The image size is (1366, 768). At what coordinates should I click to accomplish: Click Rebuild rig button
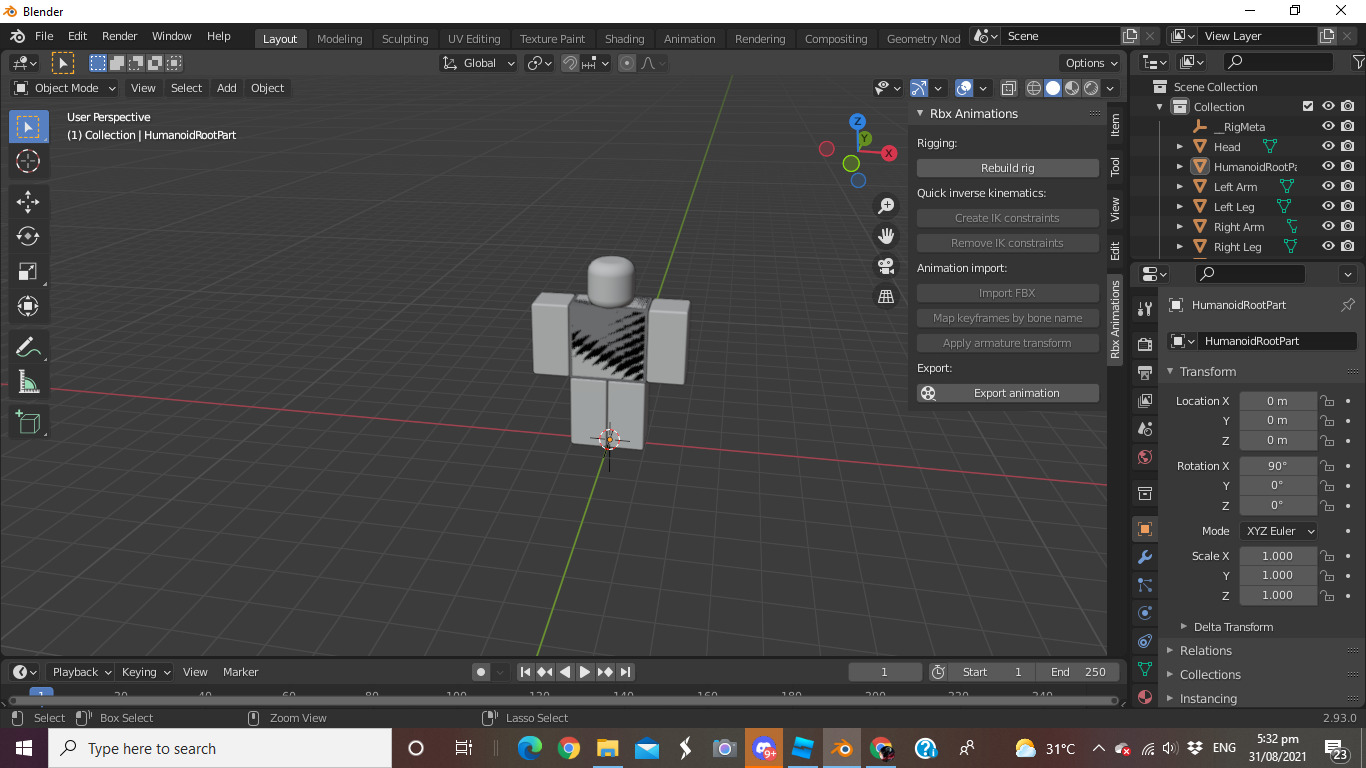tap(1008, 168)
